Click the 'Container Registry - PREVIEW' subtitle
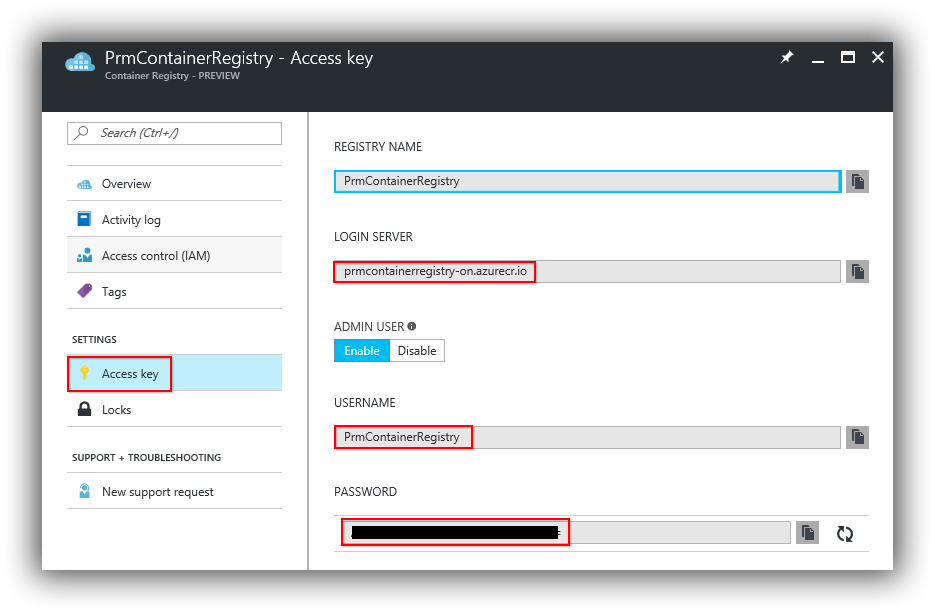The width and height of the screenshot is (935, 612). pyautogui.click(x=172, y=76)
